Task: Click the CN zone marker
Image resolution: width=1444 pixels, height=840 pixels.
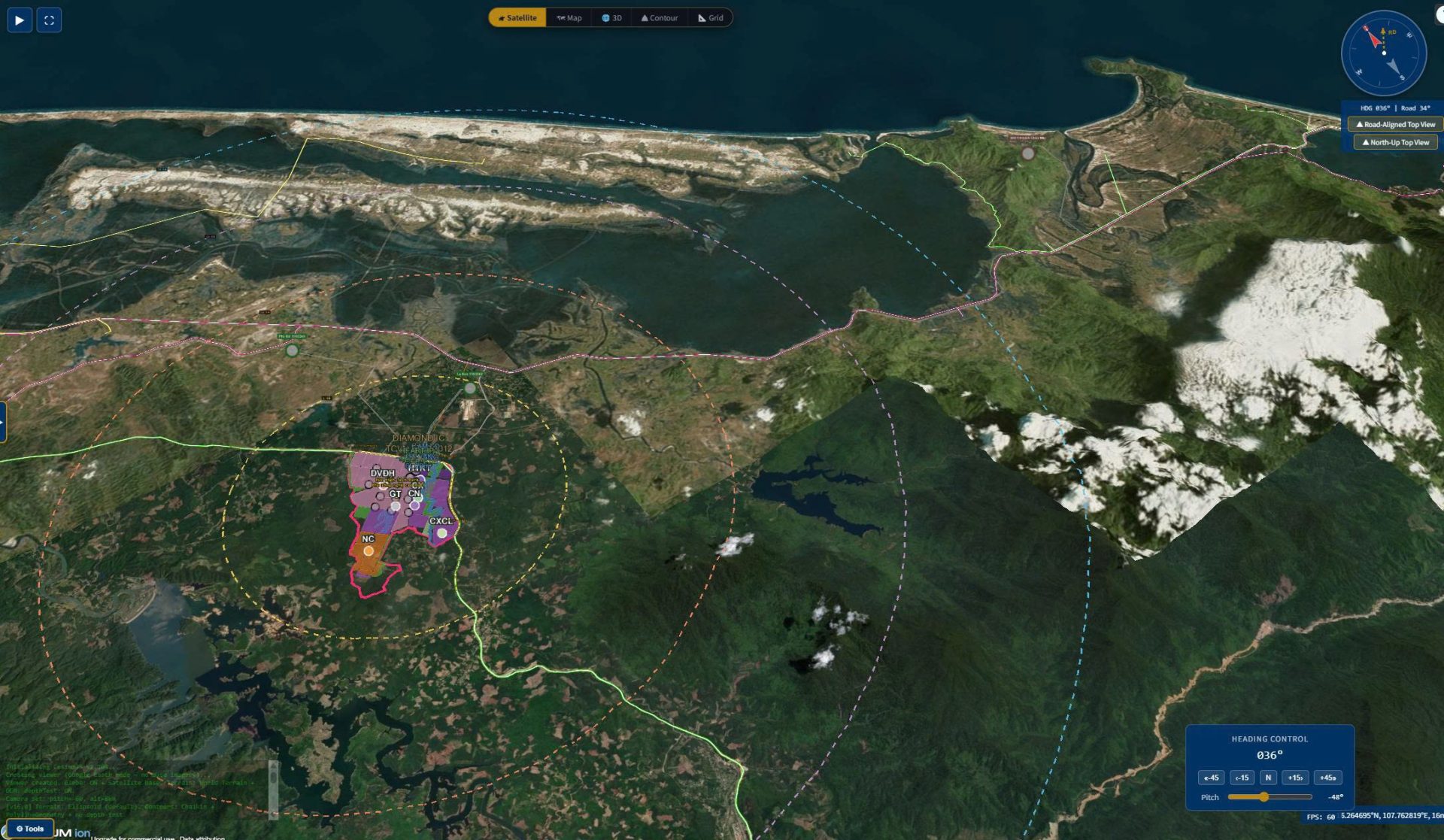Action: (x=414, y=505)
